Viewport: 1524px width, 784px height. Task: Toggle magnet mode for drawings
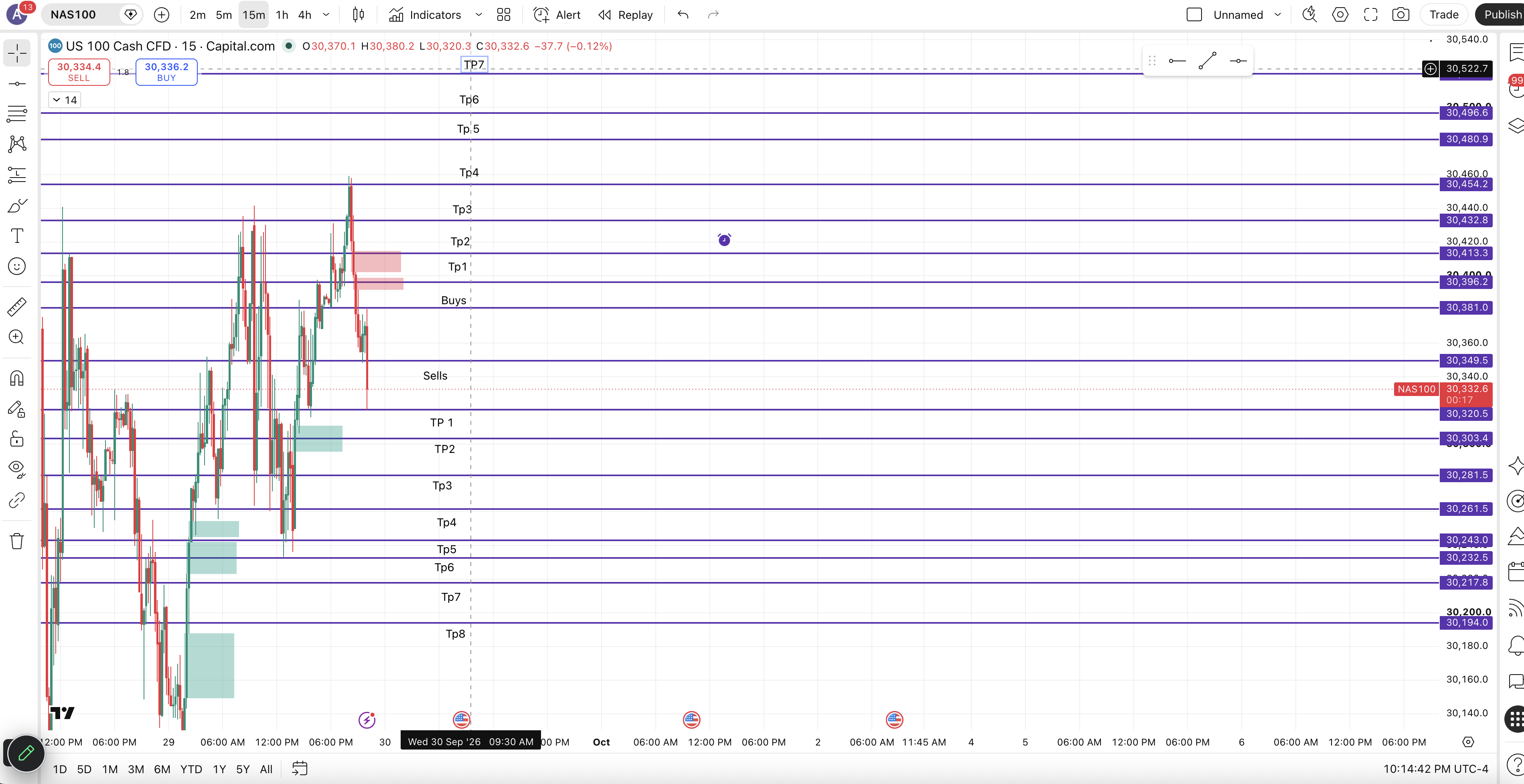pos(17,378)
